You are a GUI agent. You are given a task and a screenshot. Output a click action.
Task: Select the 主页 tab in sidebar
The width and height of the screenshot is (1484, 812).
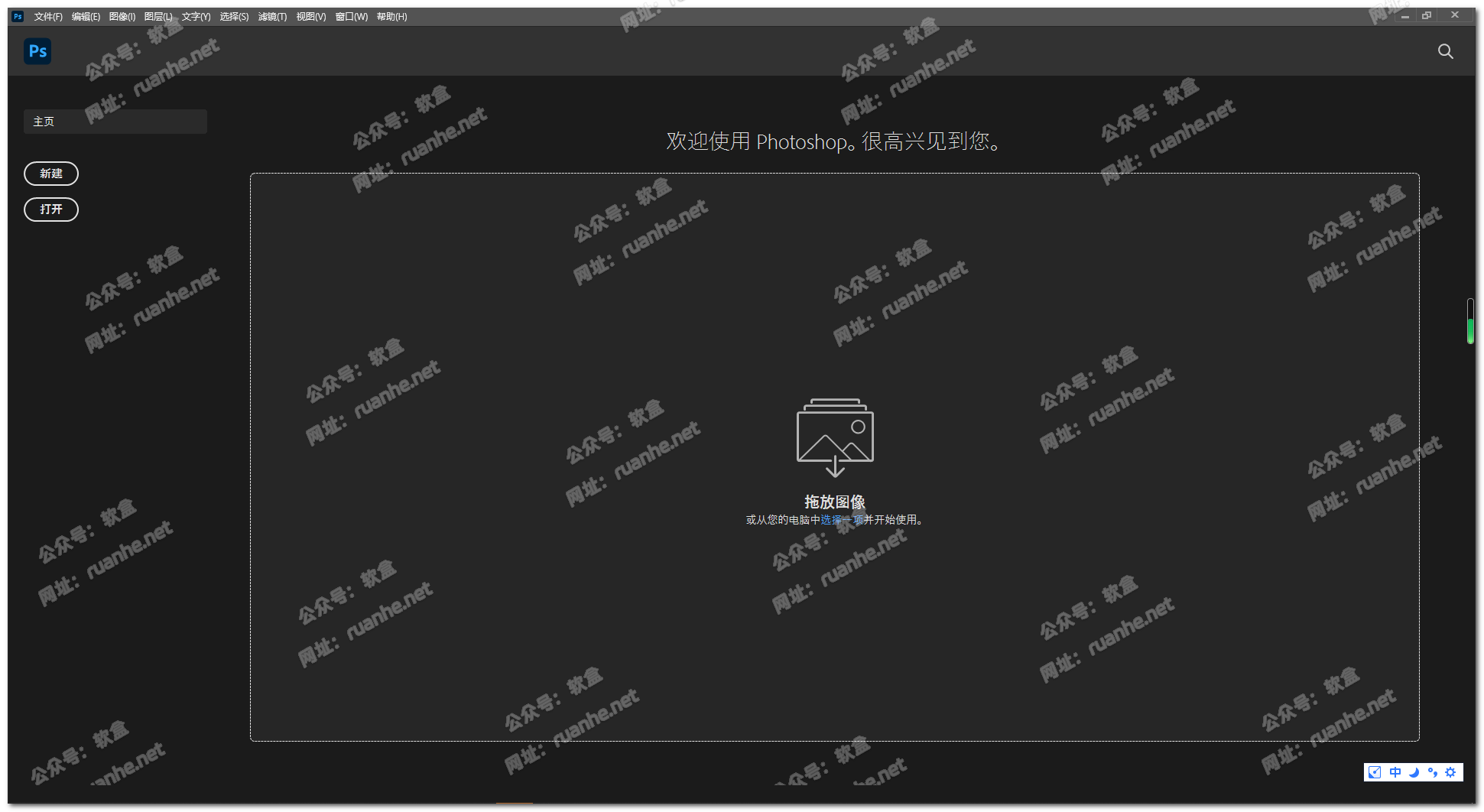115,122
